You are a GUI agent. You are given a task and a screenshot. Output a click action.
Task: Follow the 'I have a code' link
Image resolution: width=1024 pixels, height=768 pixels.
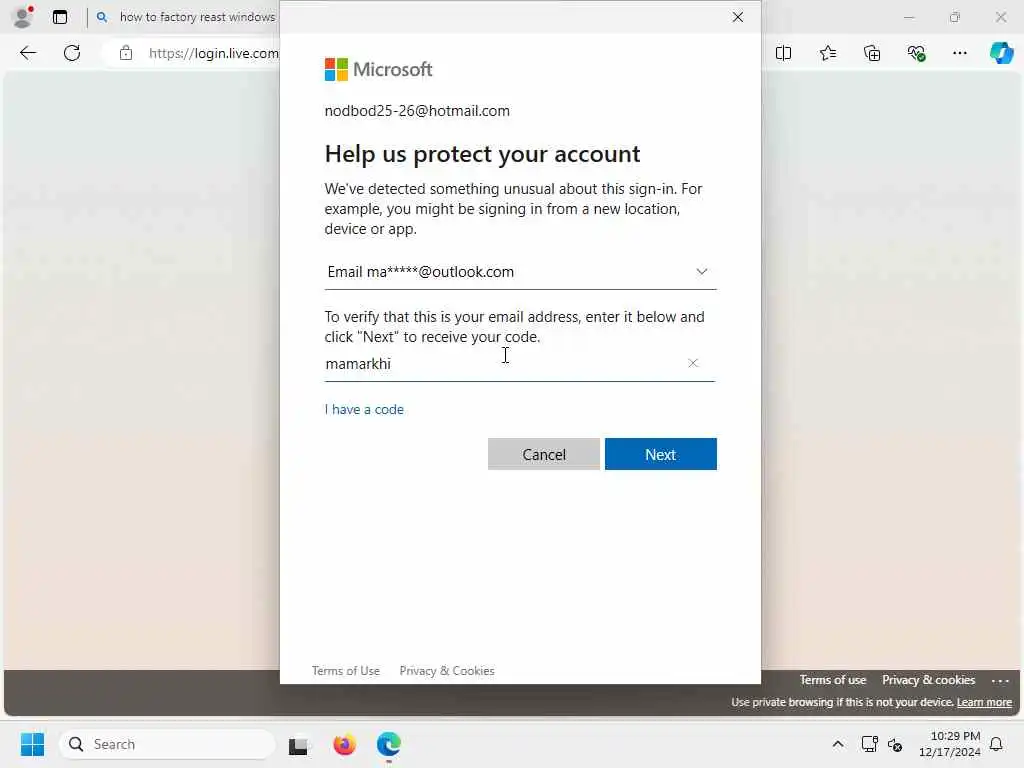[364, 409]
